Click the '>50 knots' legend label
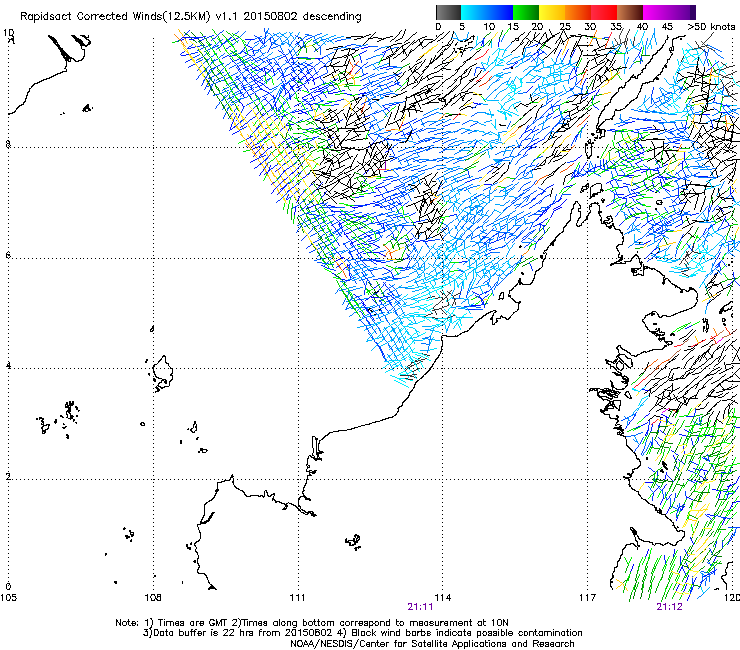Screen dimensions: 740x650 tap(711, 26)
